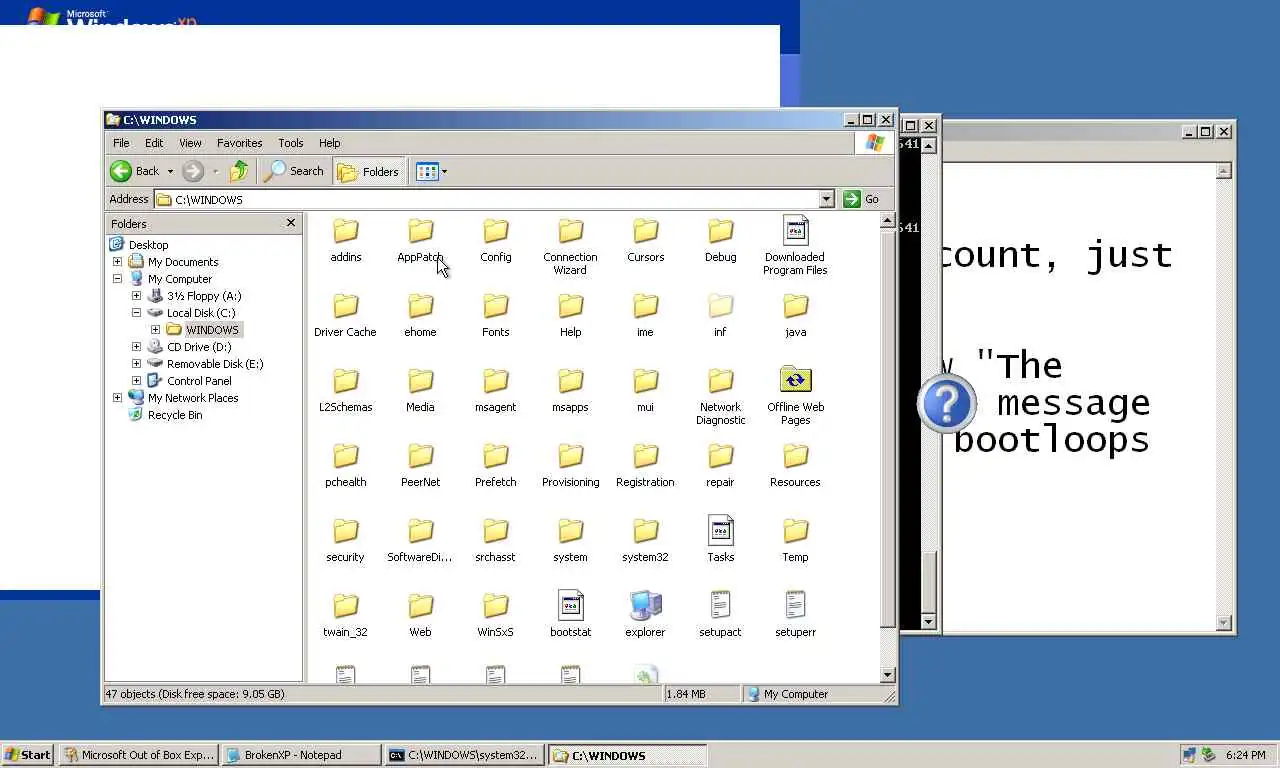Select the Temp folder icon

[x=796, y=531]
